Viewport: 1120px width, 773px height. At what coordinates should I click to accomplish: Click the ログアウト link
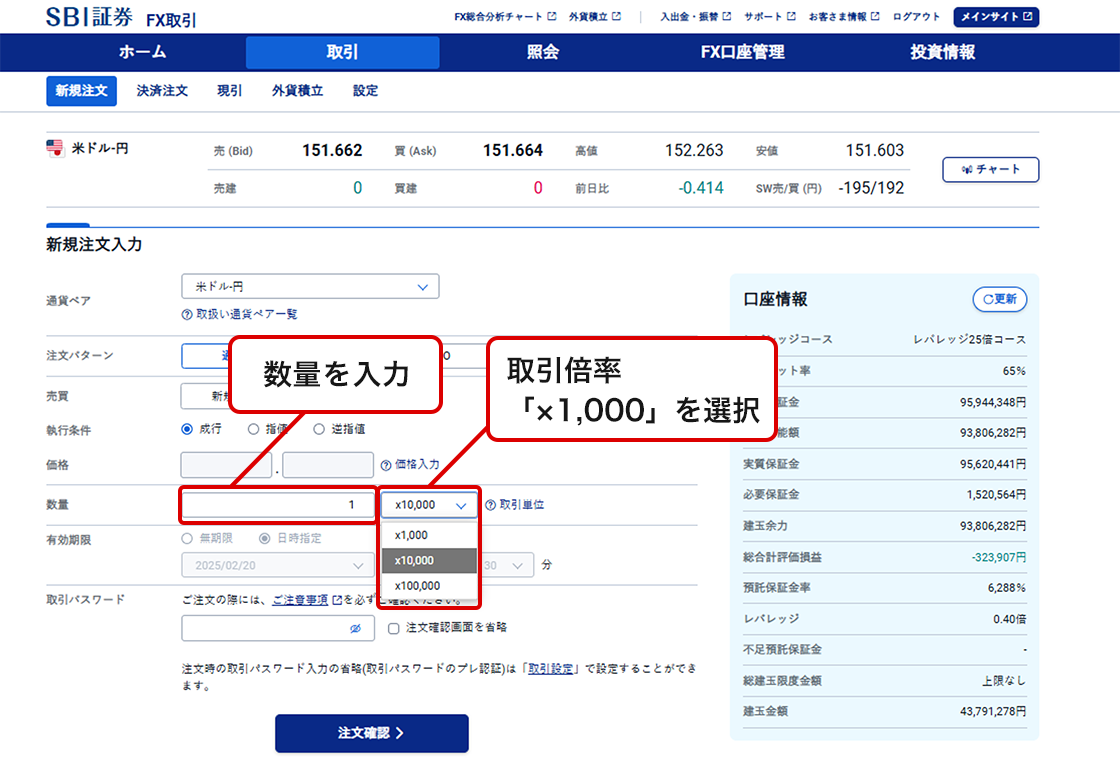coord(916,16)
